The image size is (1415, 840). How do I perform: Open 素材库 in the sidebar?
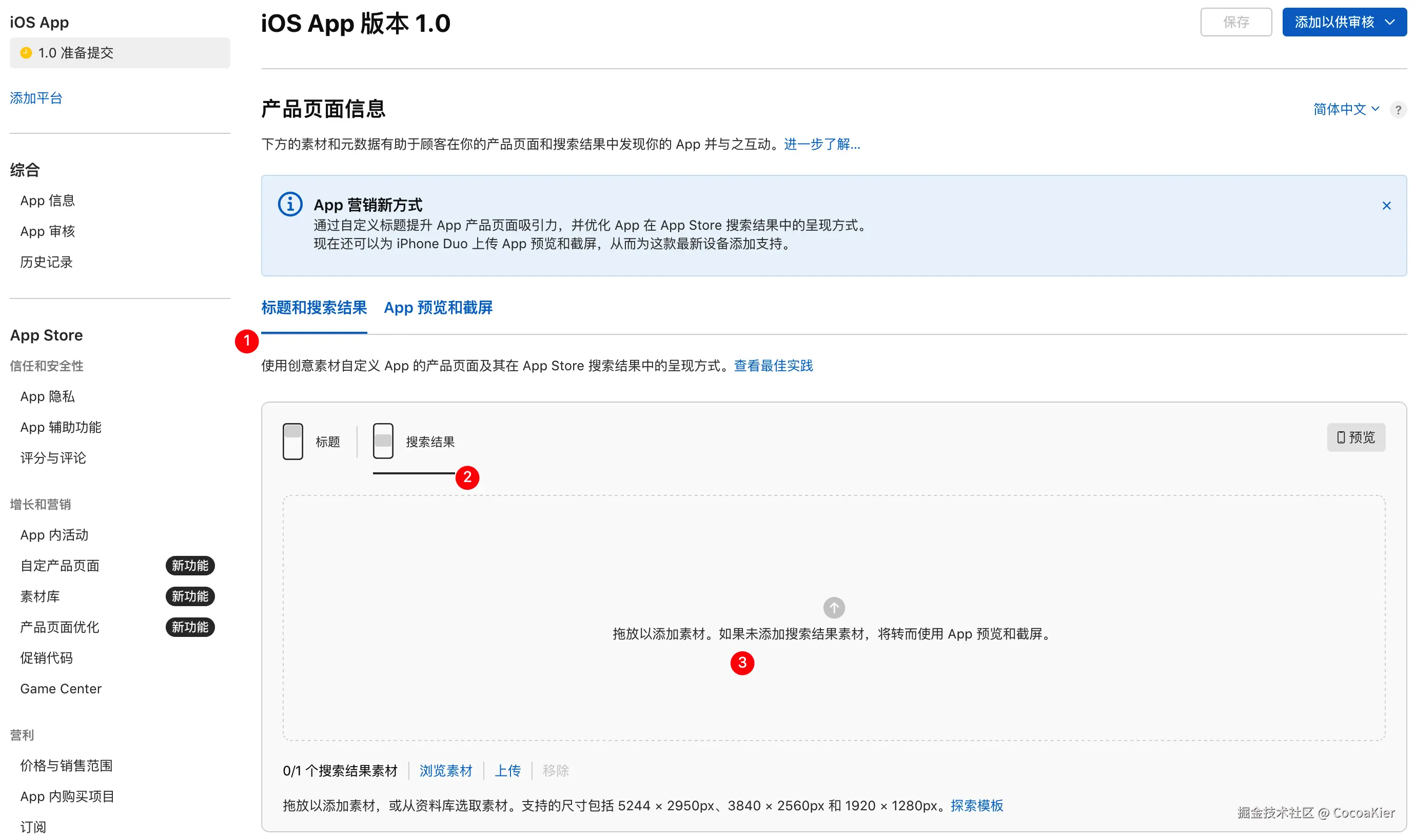[40, 596]
